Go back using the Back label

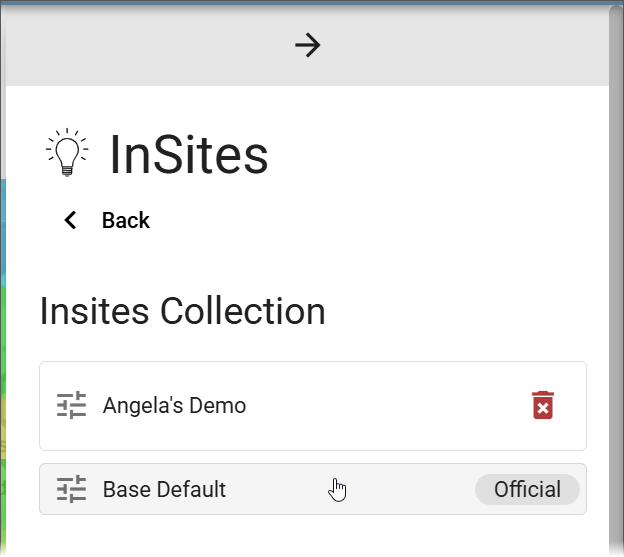126,220
